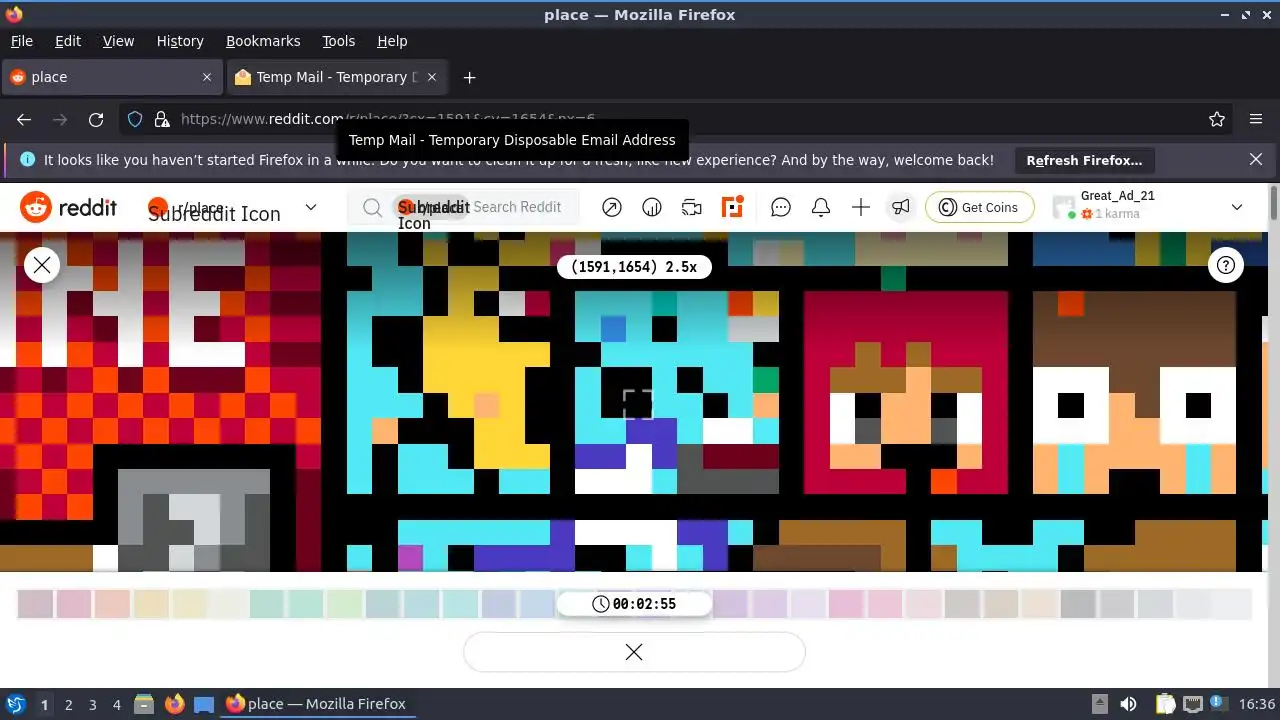Click the Search Reddit field
Screen dimensions: 1280x720
(x=464, y=207)
